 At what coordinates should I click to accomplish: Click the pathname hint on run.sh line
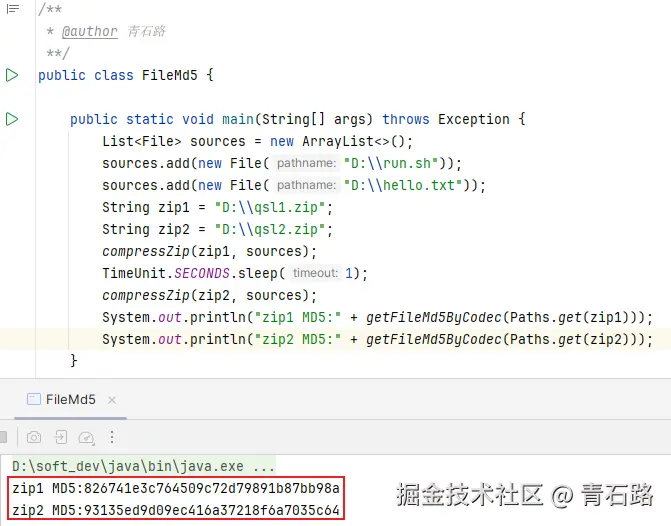306,163
